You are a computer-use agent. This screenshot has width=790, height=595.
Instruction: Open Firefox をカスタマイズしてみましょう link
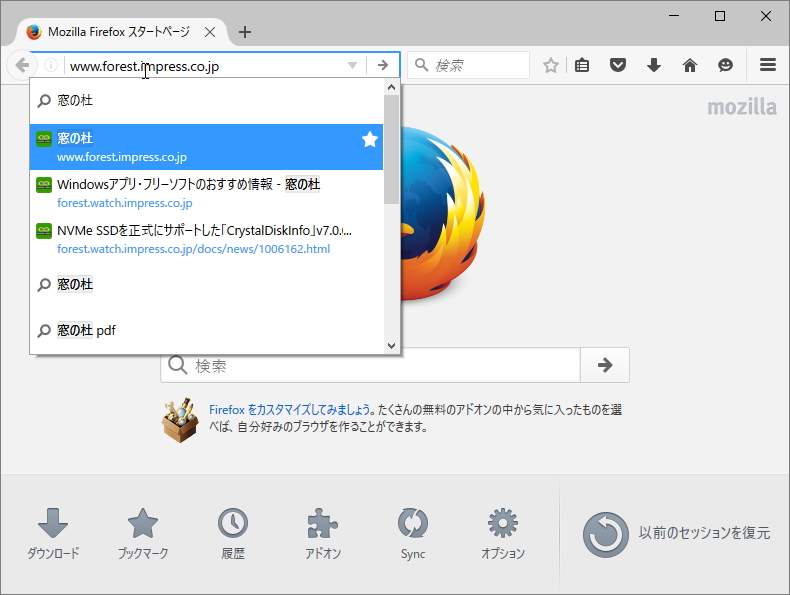[x=290, y=410]
